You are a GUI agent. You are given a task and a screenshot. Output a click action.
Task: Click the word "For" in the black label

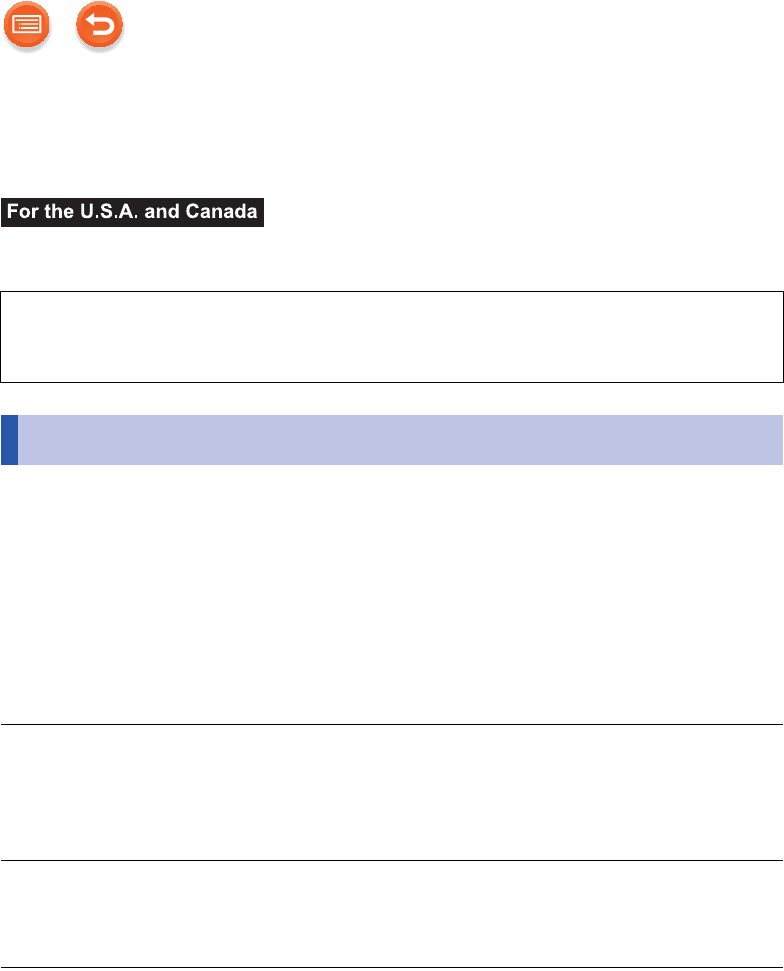point(24,213)
